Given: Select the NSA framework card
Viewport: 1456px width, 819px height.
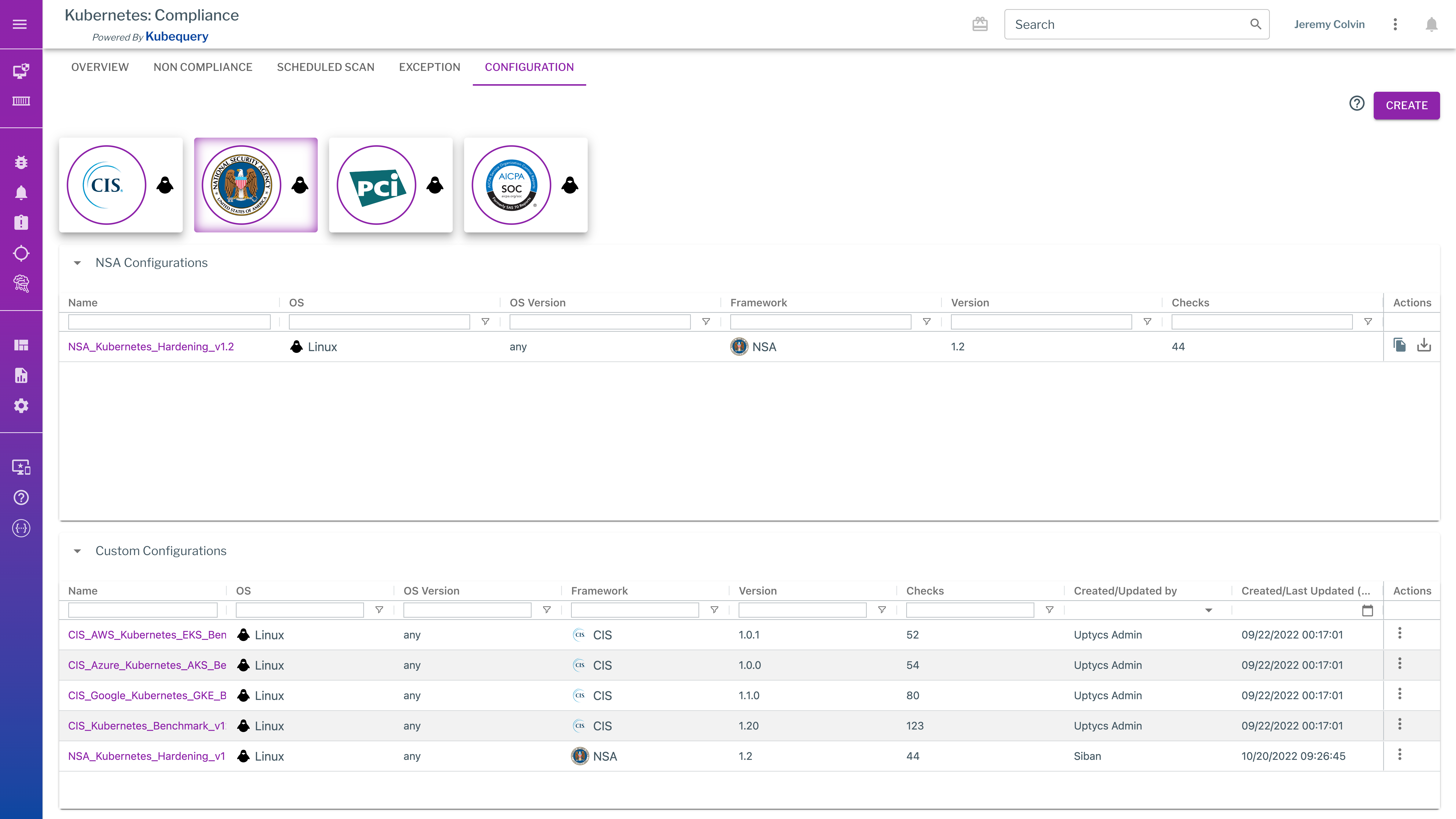Looking at the screenshot, I should pyautogui.click(x=256, y=185).
